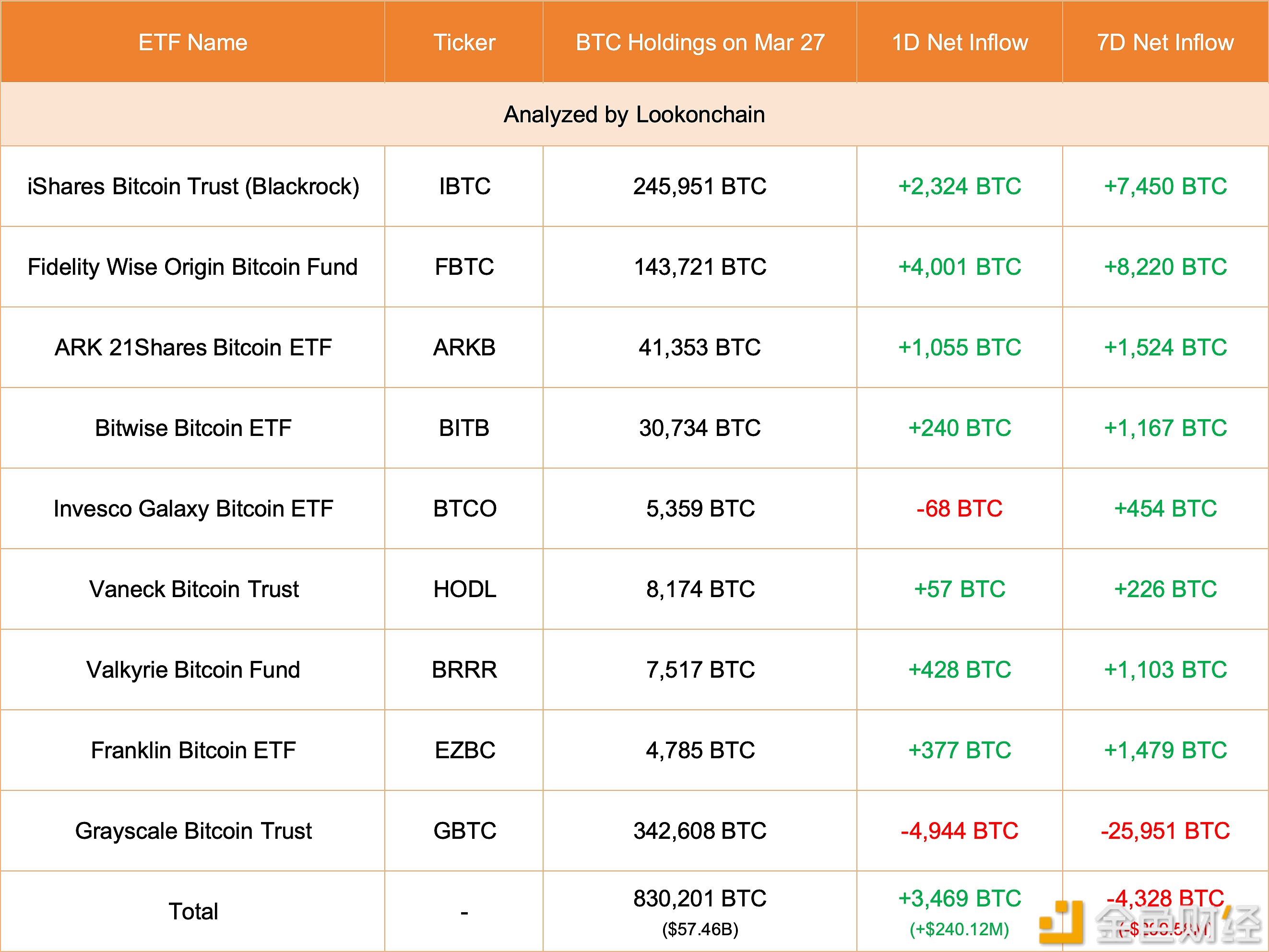The height and width of the screenshot is (952, 1269).
Task: Select the Grayscale Bitcoin Trust name cell
Action: pyautogui.click(x=193, y=831)
